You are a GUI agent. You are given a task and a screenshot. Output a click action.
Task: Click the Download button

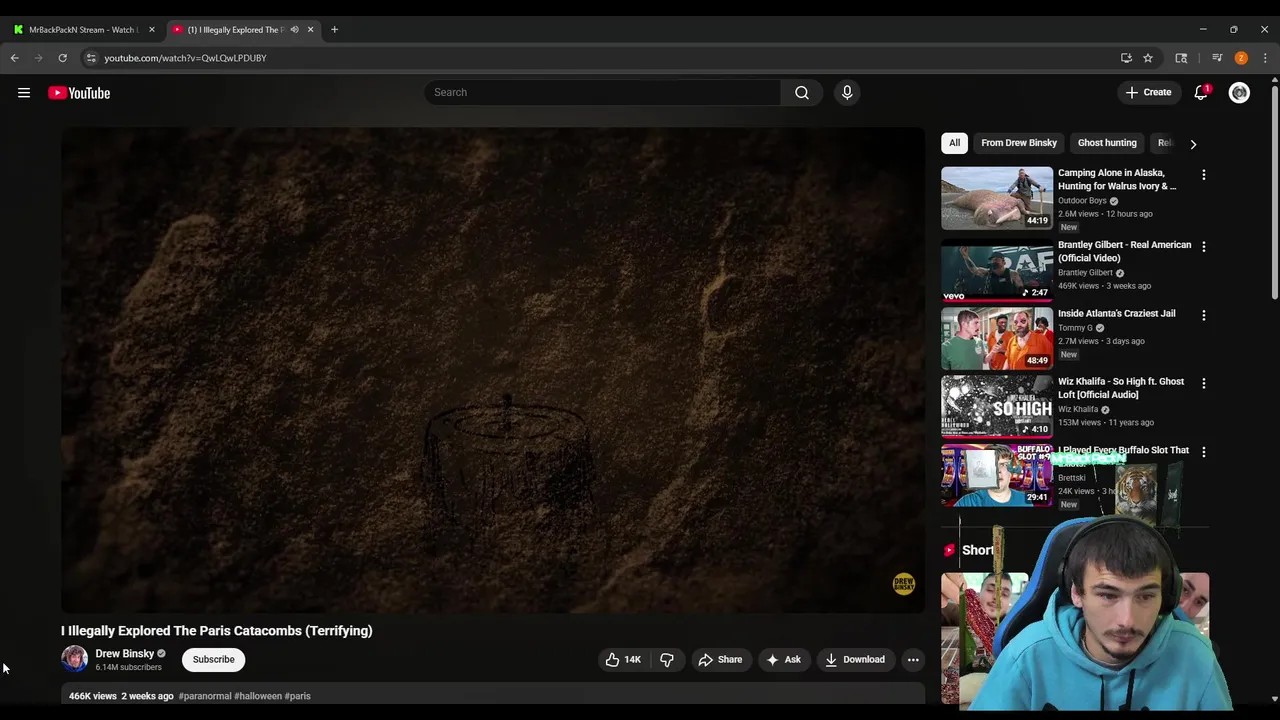click(x=855, y=659)
